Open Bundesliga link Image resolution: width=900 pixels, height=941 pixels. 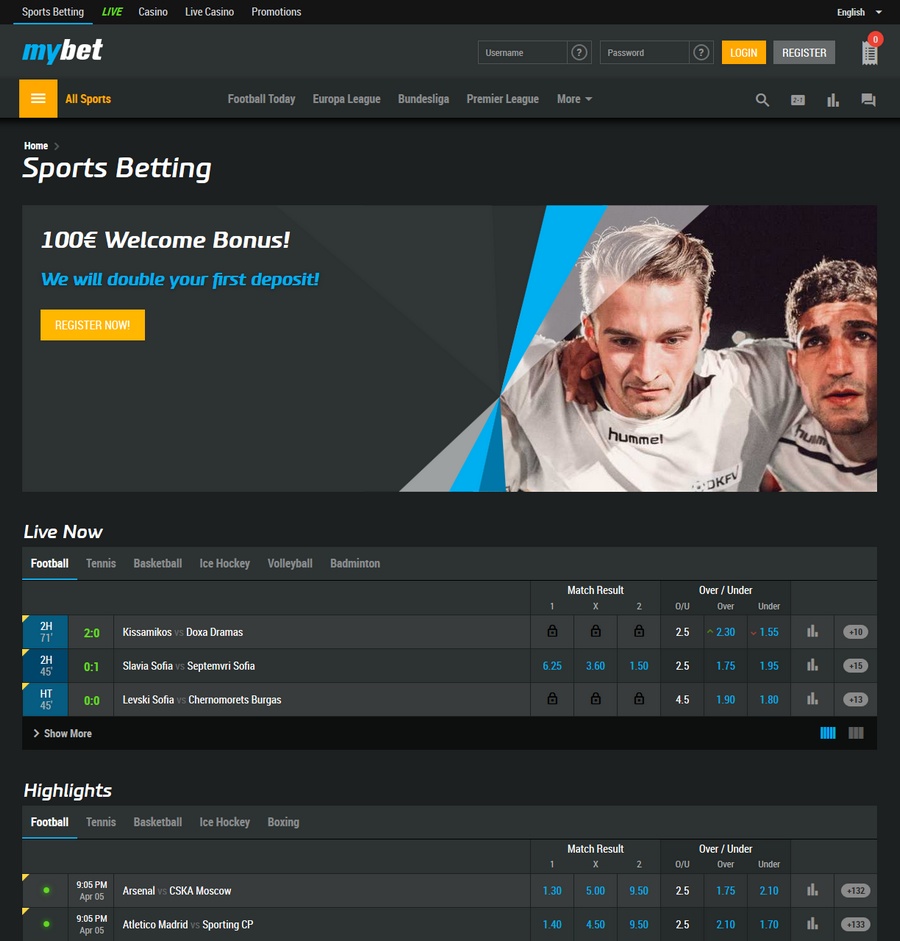(x=424, y=99)
